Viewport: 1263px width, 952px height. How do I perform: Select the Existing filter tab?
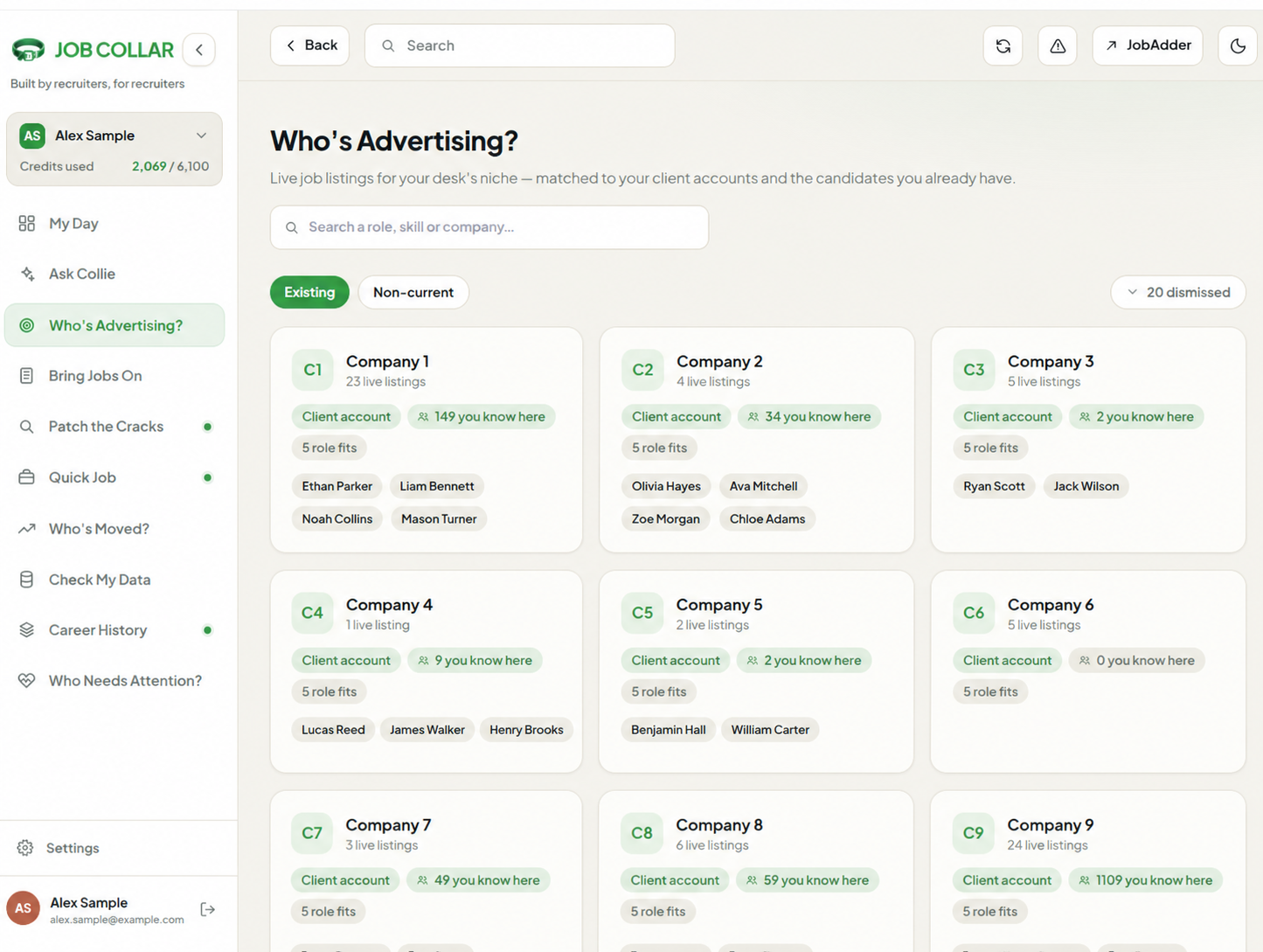click(309, 292)
